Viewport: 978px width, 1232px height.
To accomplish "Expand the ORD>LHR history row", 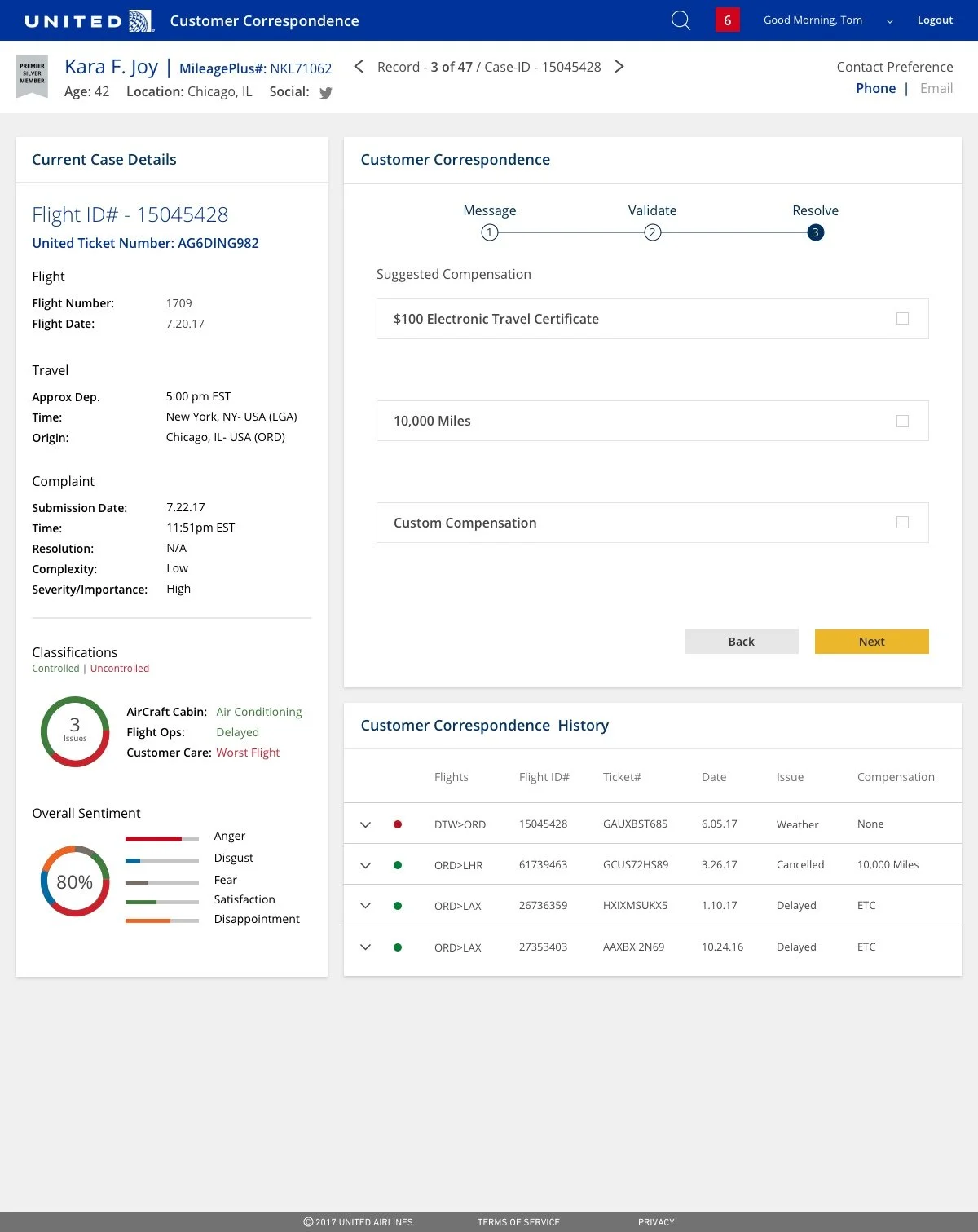I will click(366, 865).
